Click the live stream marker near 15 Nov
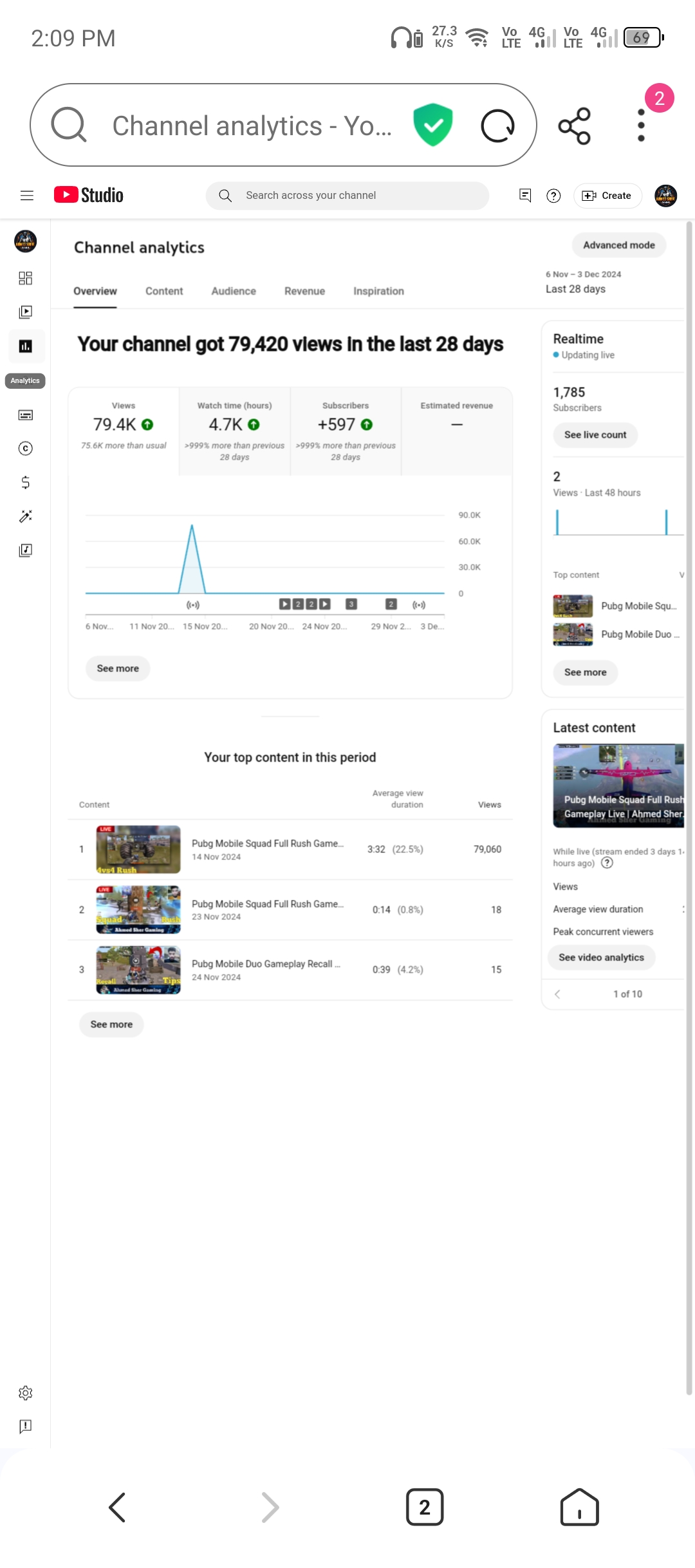Viewport: 695px width, 1568px height. tap(193, 605)
